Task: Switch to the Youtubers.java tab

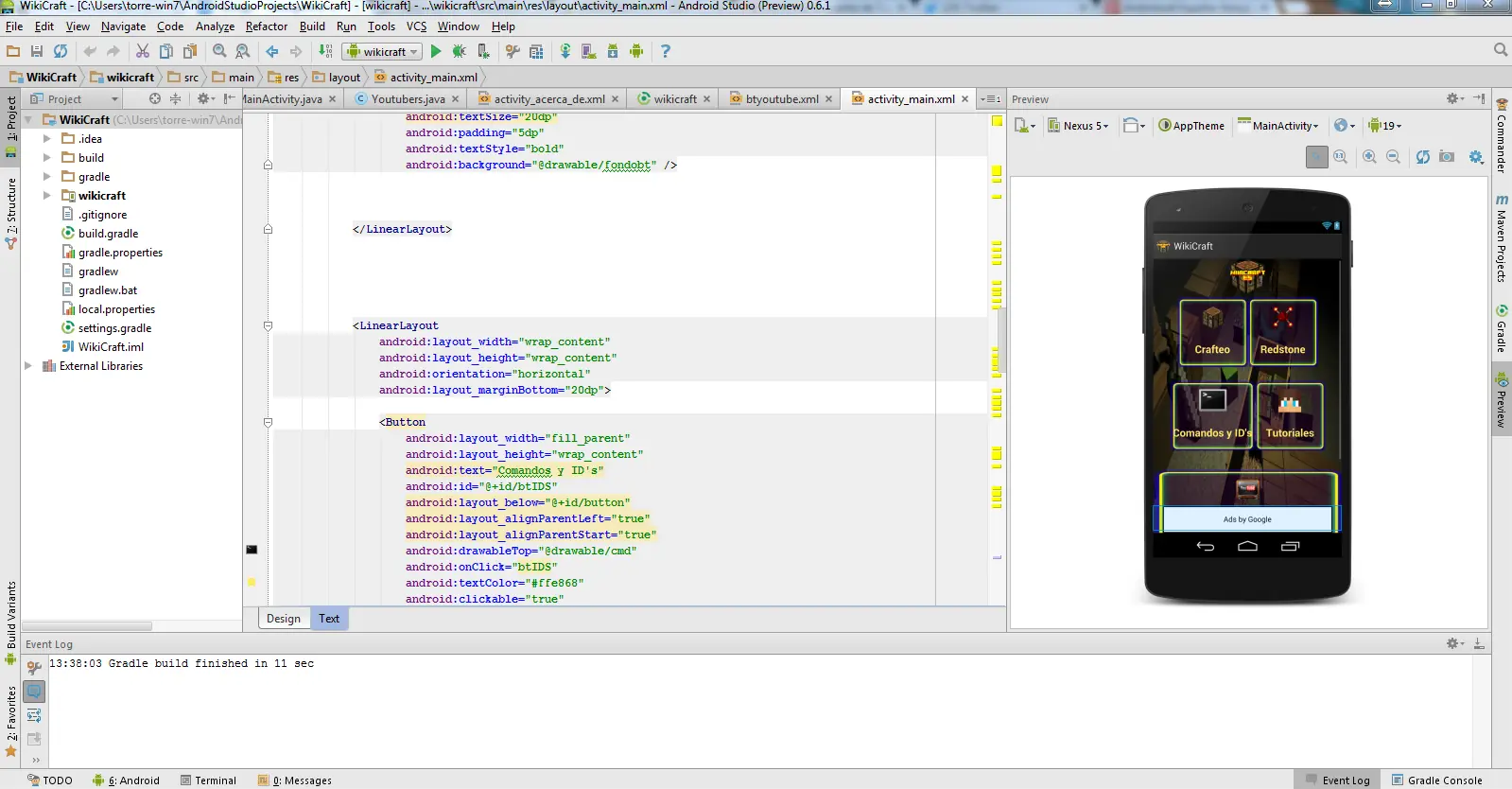Action: (408, 99)
